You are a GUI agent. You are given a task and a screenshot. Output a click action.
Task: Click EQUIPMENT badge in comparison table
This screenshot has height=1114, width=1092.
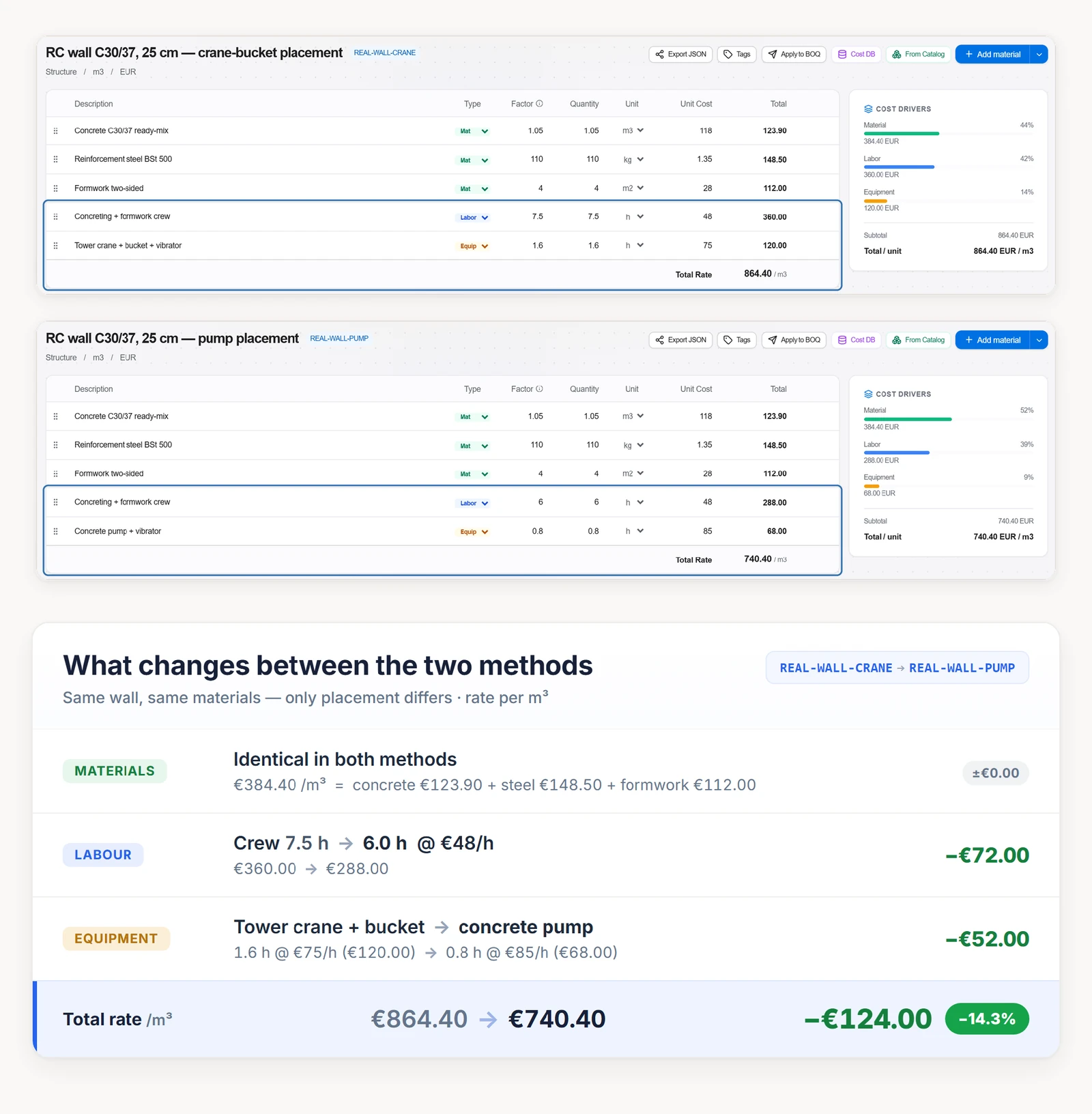[x=116, y=939]
